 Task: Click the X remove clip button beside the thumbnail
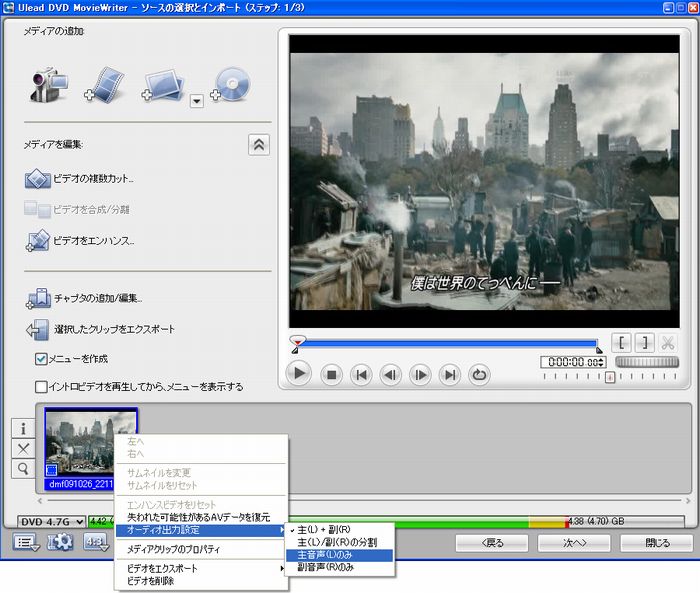pyautogui.click(x=23, y=448)
